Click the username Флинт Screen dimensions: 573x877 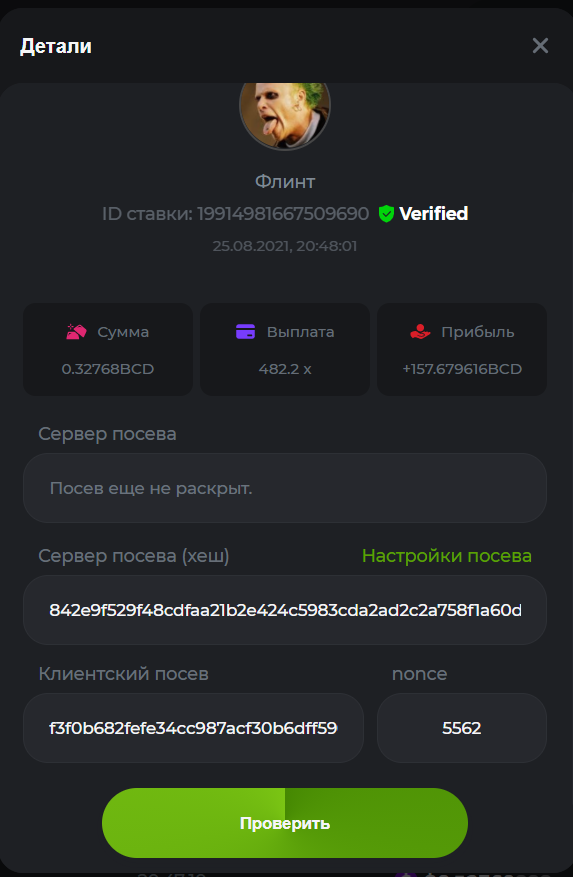click(x=285, y=181)
